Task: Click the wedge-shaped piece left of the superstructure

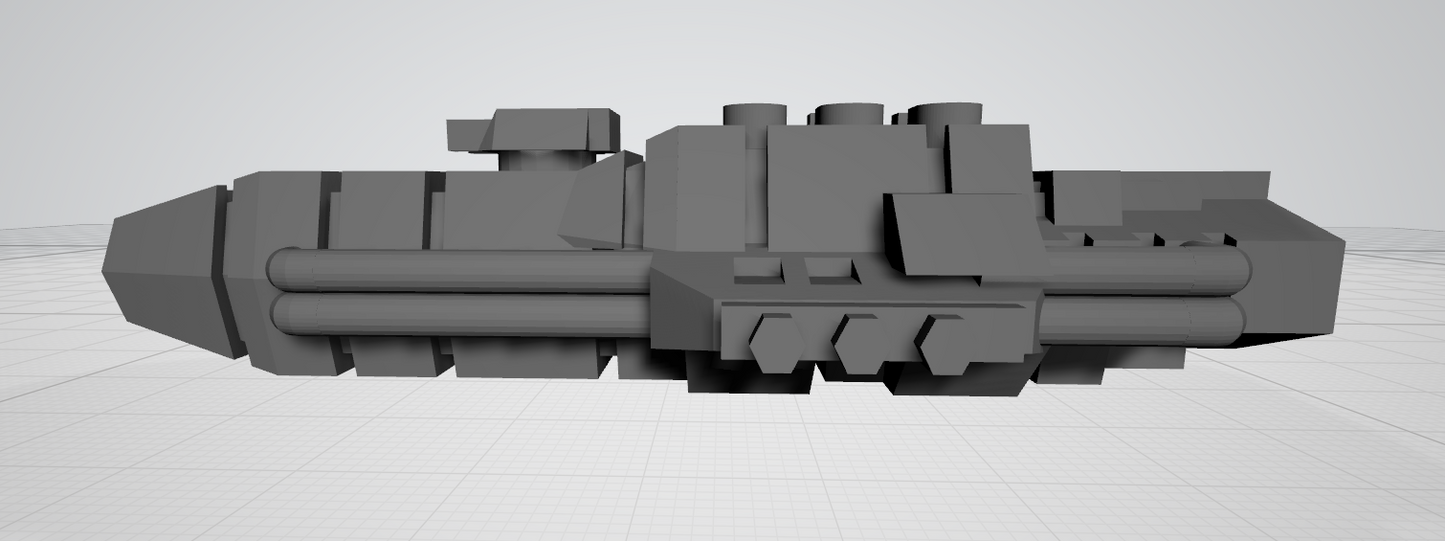Action: 598,207
